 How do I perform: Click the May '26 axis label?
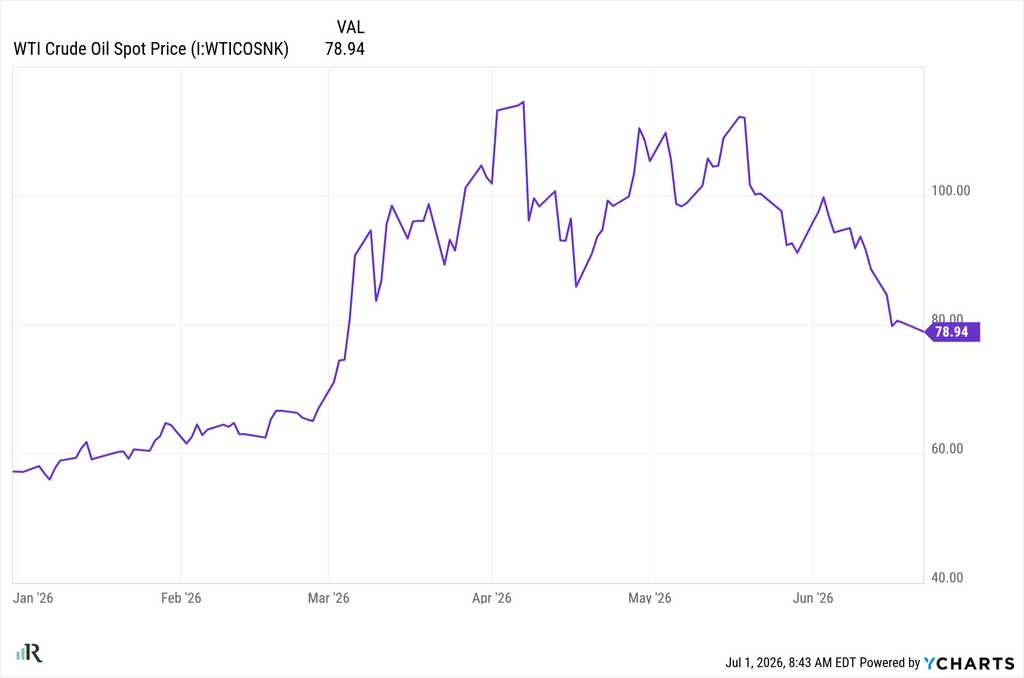650,598
